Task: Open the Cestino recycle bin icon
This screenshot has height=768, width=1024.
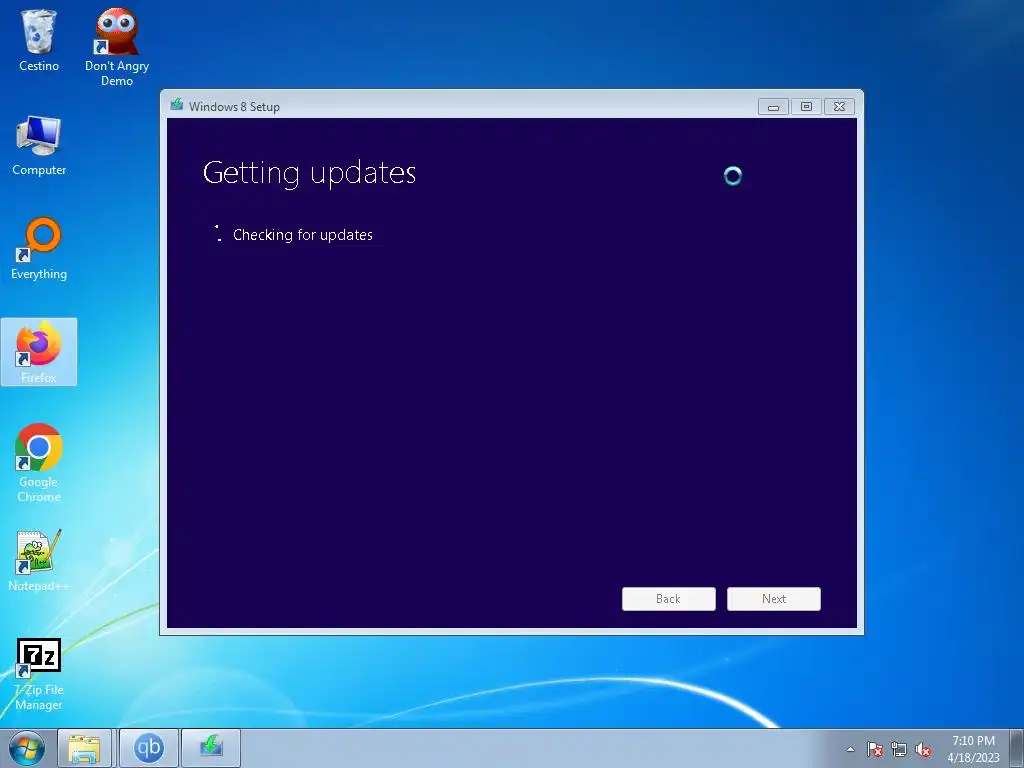Action: coord(39,40)
